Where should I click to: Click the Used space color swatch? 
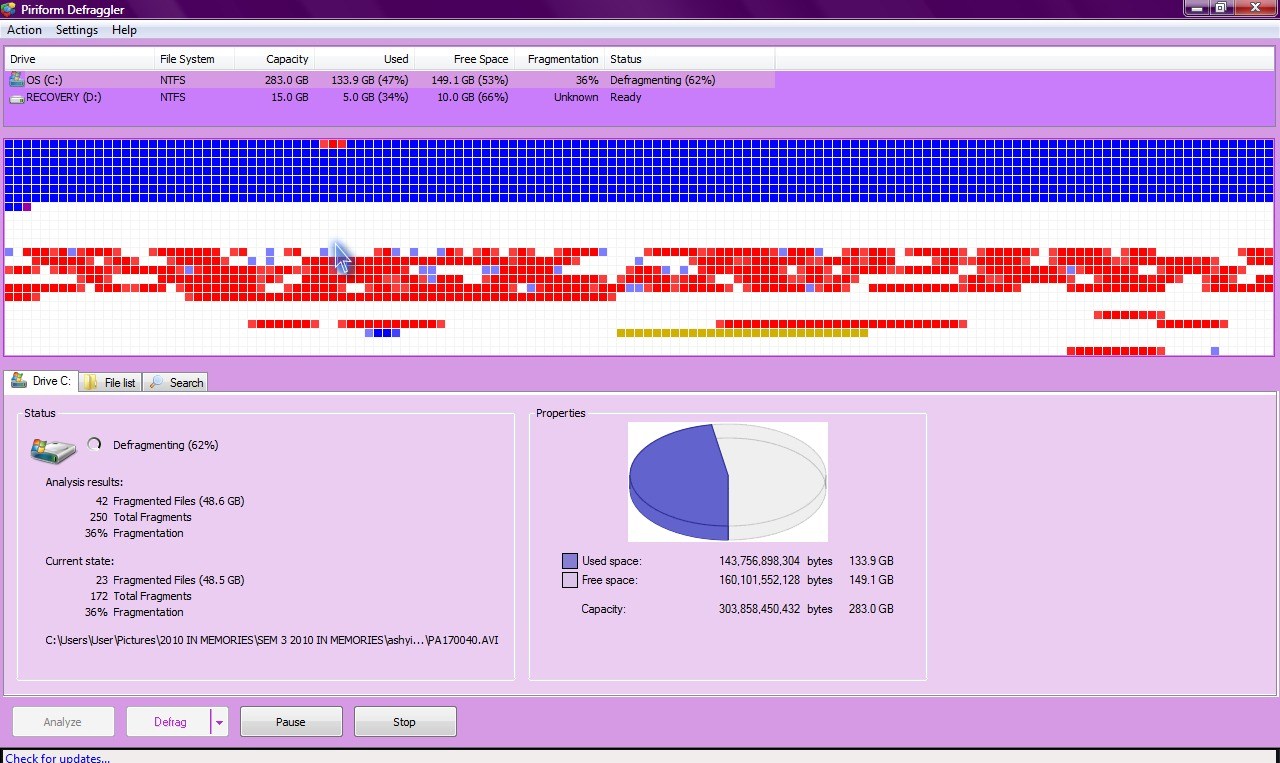pyautogui.click(x=570, y=560)
